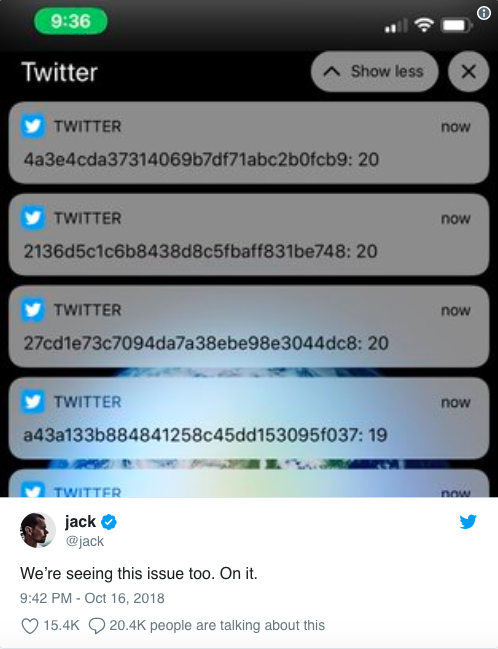This screenshot has width=498, height=649.
Task: Open jack's profile picture
Action: tap(38, 530)
